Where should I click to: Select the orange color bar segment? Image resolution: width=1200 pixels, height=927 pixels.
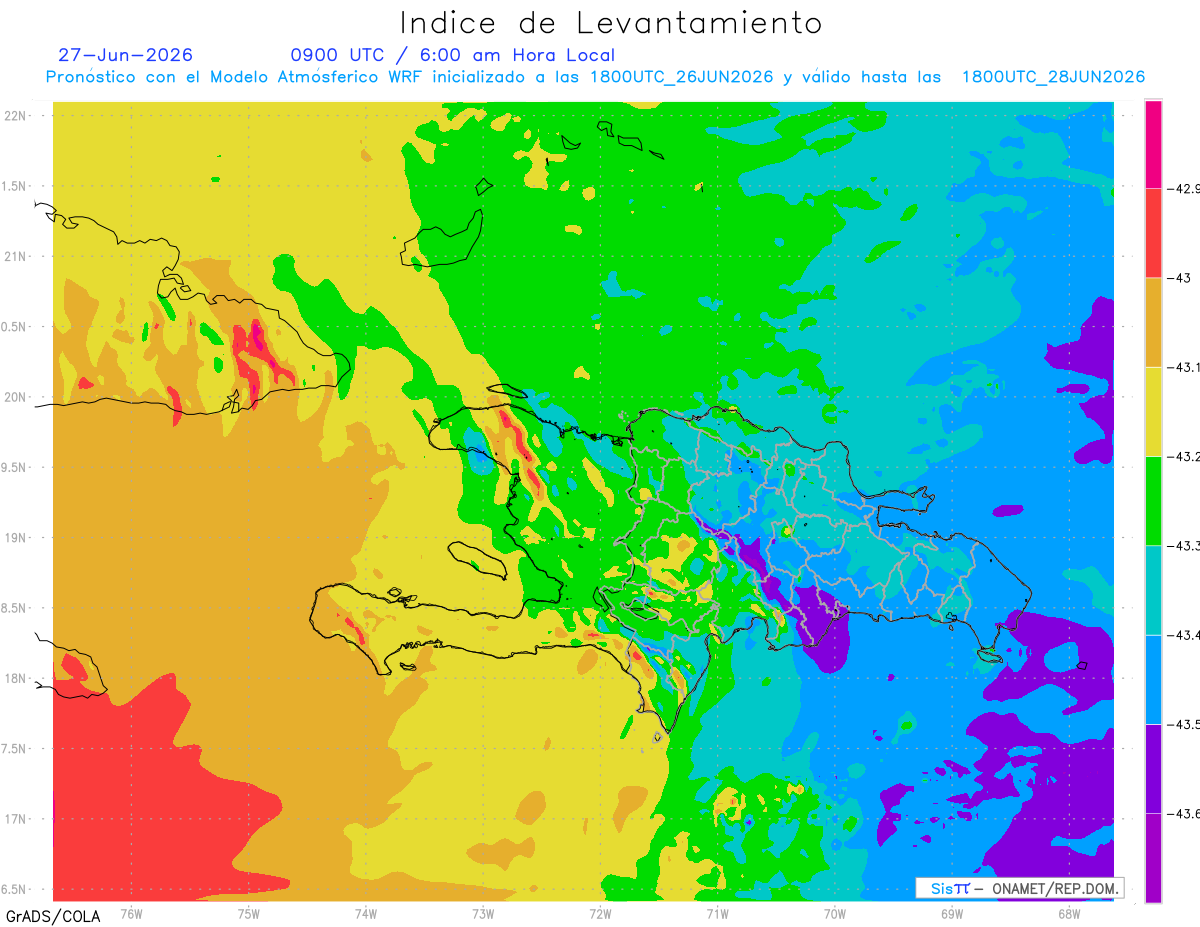click(x=1153, y=322)
